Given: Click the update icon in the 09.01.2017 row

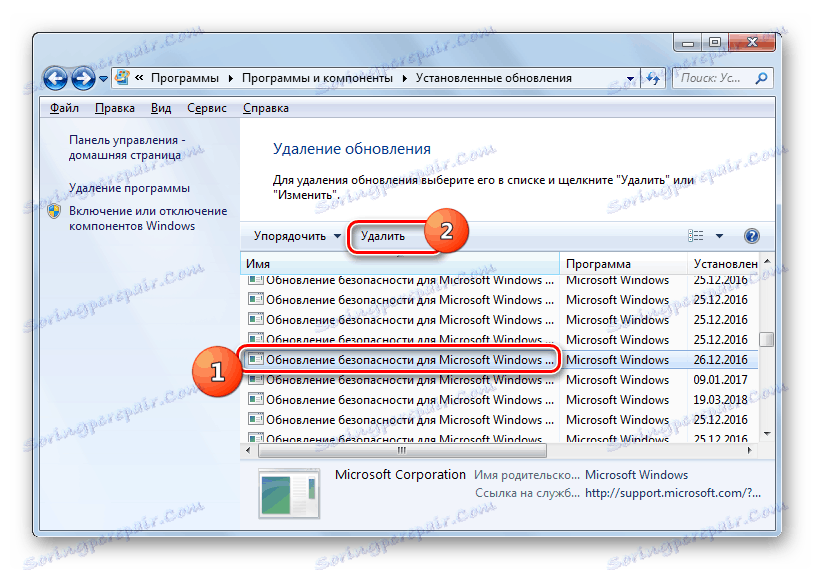Looking at the screenshot, I should tap(255, 379).
